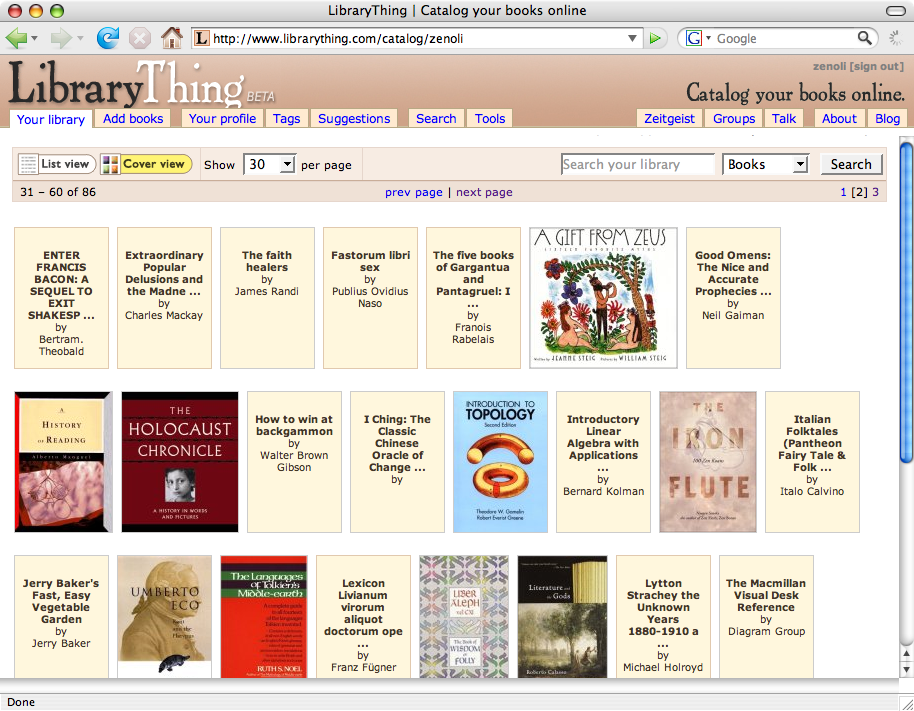Image resolution: width=914 pixels, height=711 pixels.
Task: Go back with the browser back arrow
Action: (x=16, y=38)
